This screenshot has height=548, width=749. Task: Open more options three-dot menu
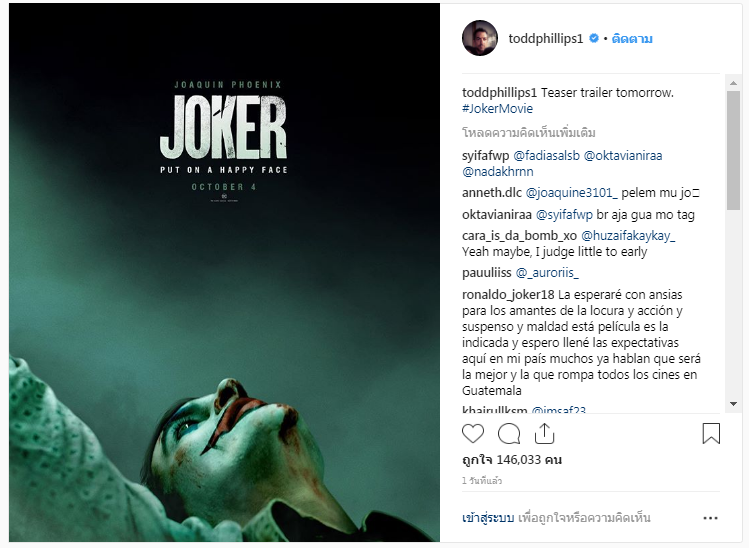[x=710, y=518]
